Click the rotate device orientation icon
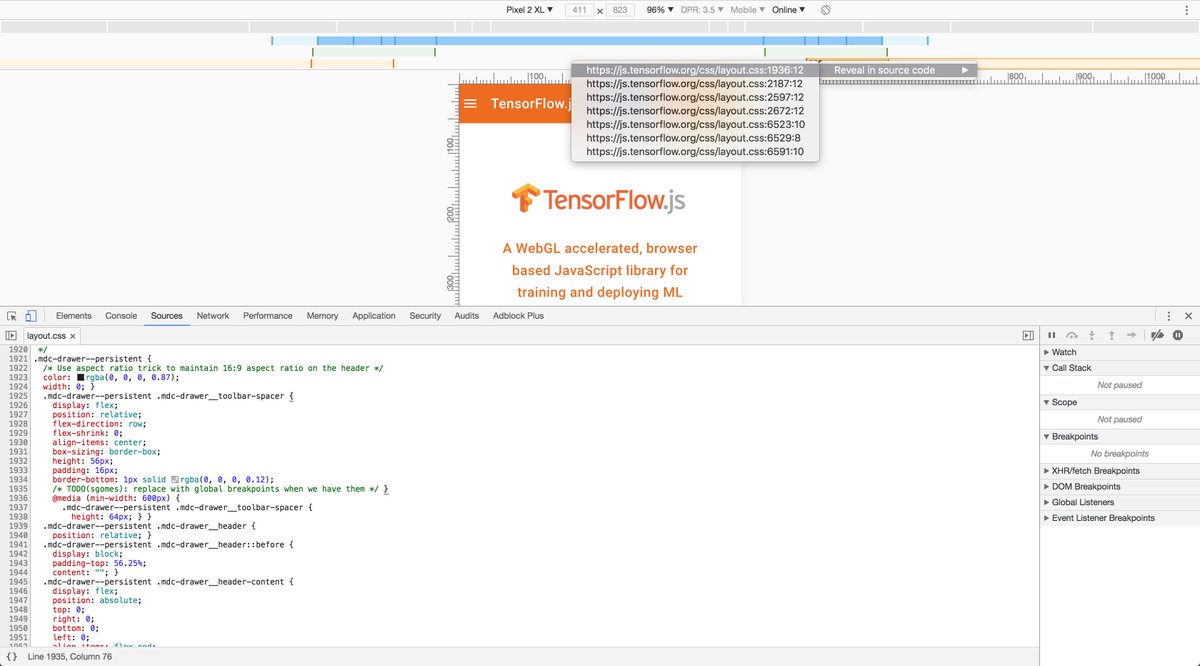Screen dimensions: 1200x666 point(826,10)
